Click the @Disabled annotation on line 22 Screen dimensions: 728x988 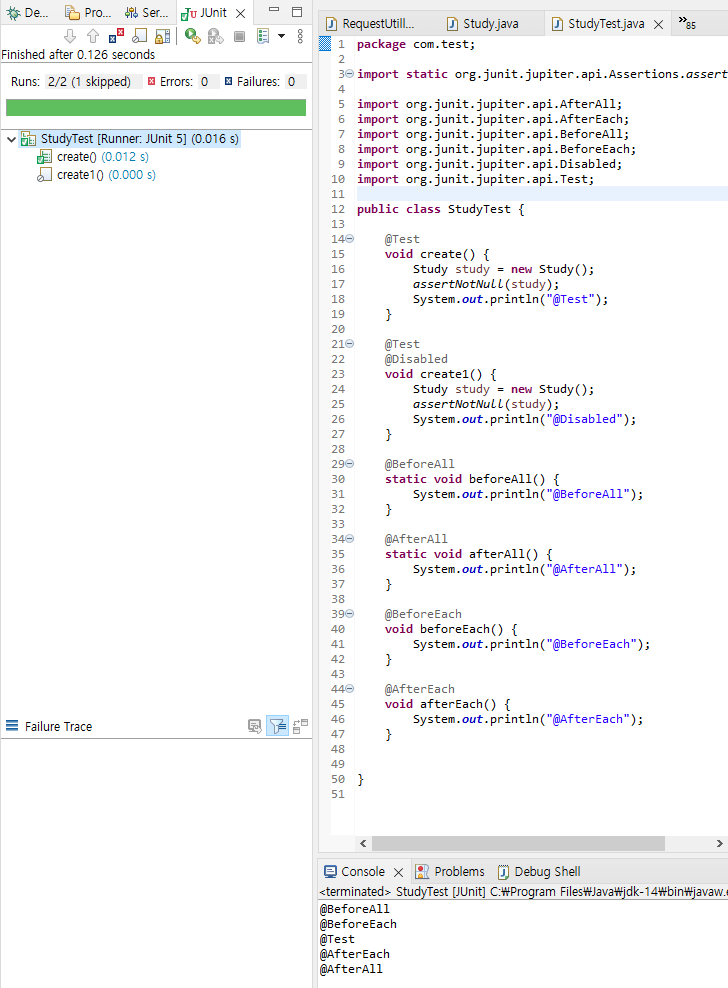[416, 359]
